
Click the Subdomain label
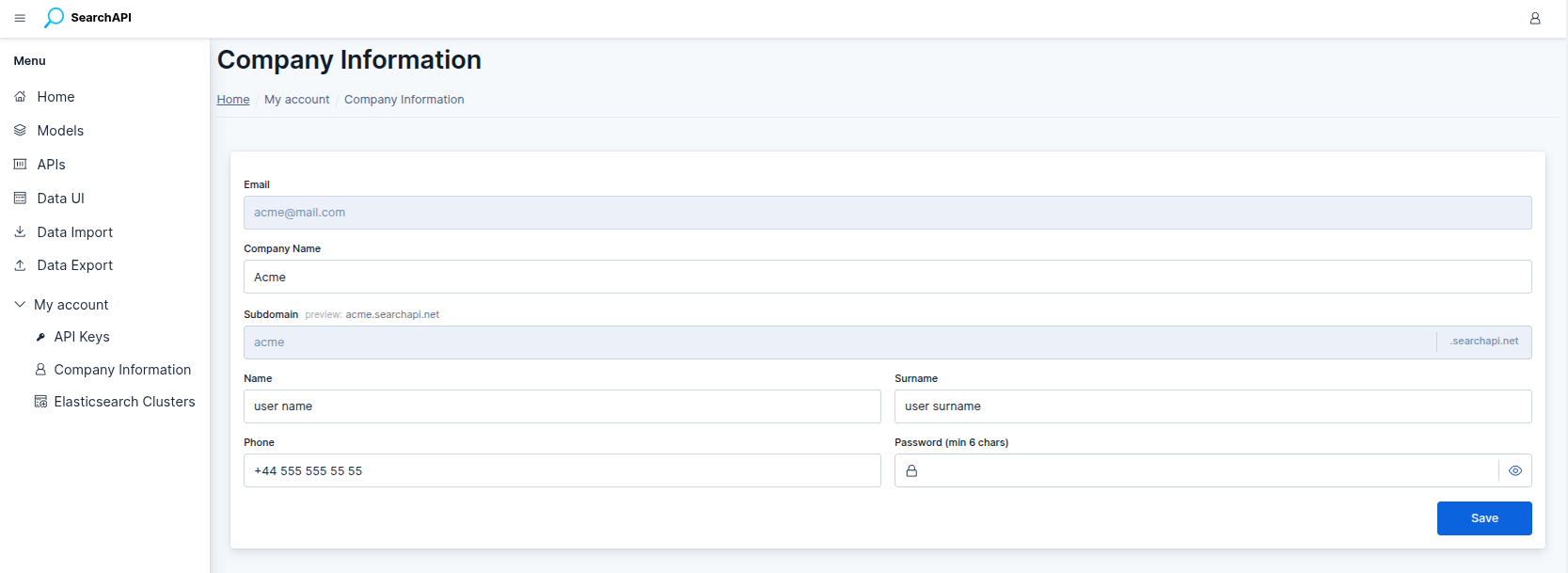(x=271, y=315)
